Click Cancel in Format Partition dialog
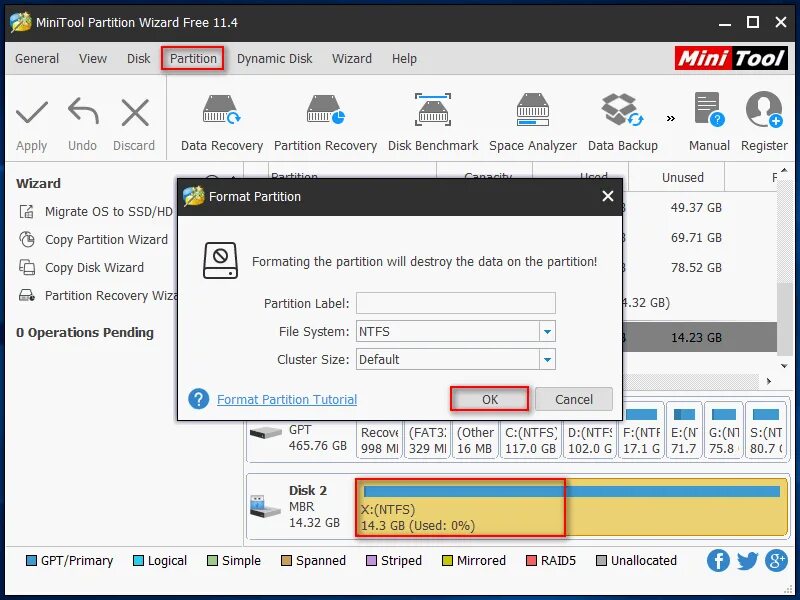This screenshot has height=600, width=800. click(573, 399)
